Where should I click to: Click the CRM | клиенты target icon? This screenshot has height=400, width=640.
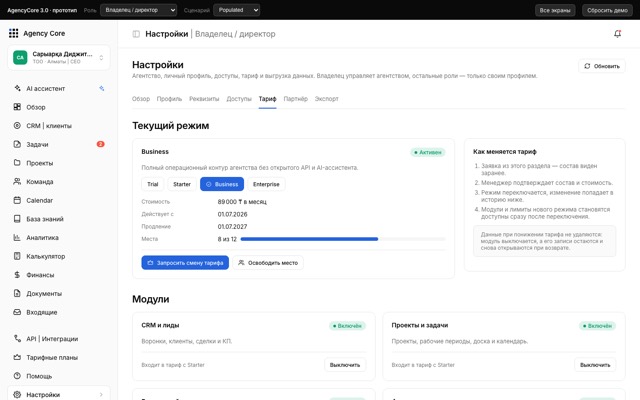(17, 126)
